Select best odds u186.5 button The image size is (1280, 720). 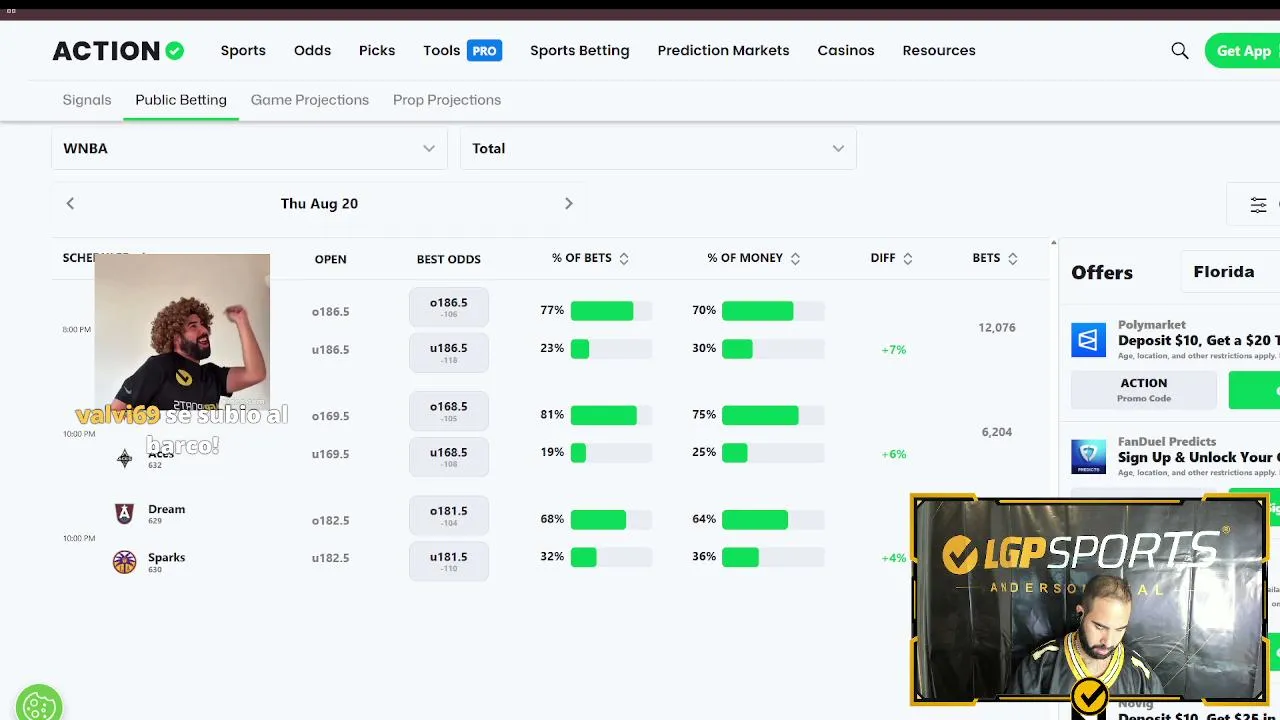(x=449, y=353)
